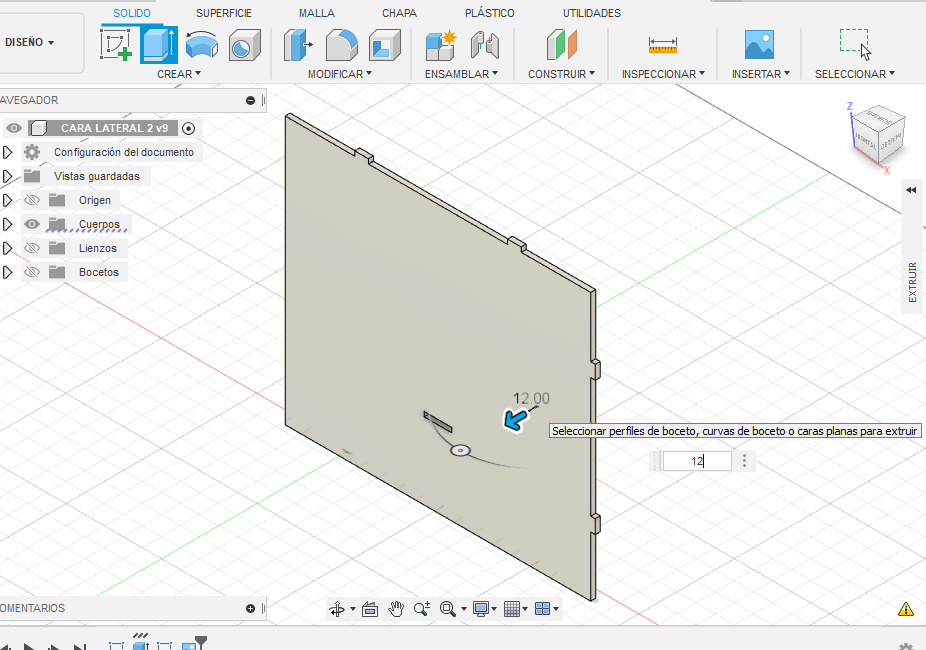Click the blue extrude distance arrow manipulator
926x650 pixels.
coord(516,420)
